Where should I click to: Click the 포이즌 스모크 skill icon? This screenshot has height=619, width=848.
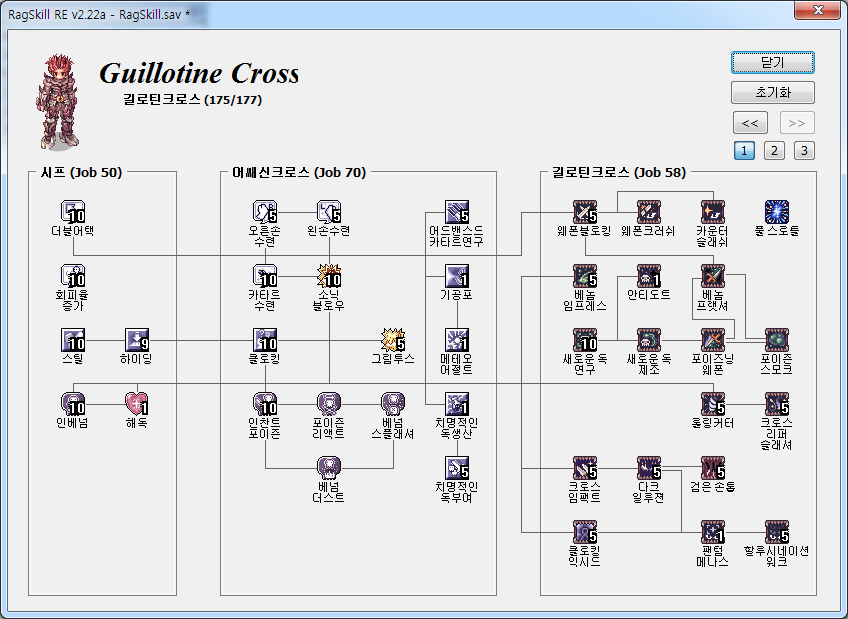point(777,340)
